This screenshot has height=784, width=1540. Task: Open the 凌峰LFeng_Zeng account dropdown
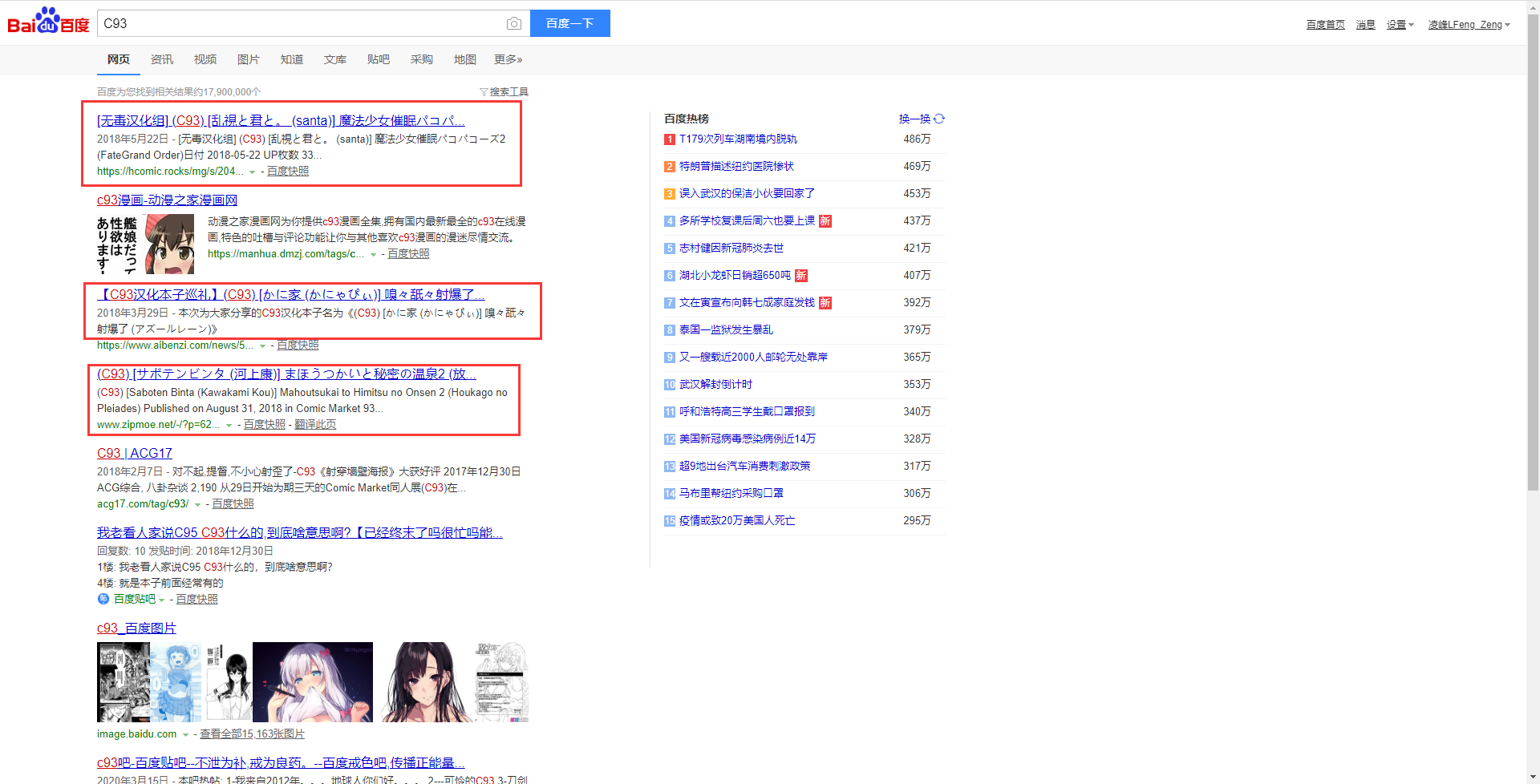click(1469, 25)
